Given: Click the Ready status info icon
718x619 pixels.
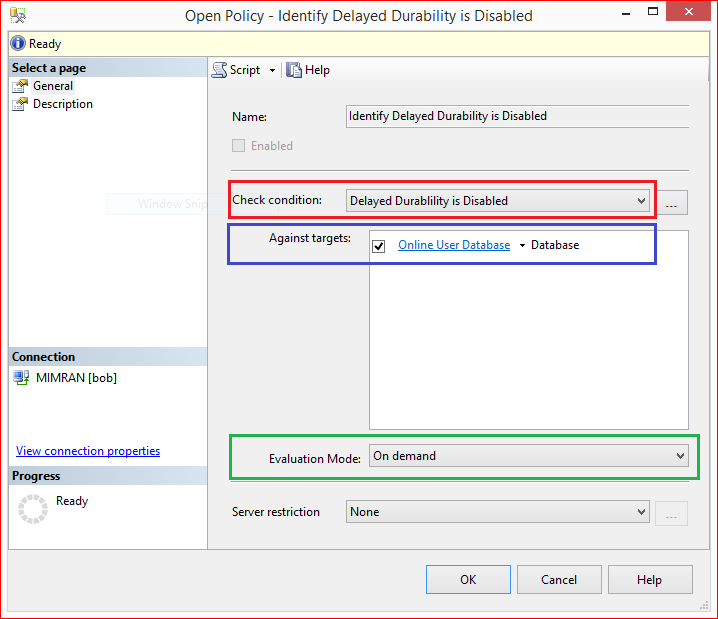Looking at the screenshot, I should click(17, 44).
